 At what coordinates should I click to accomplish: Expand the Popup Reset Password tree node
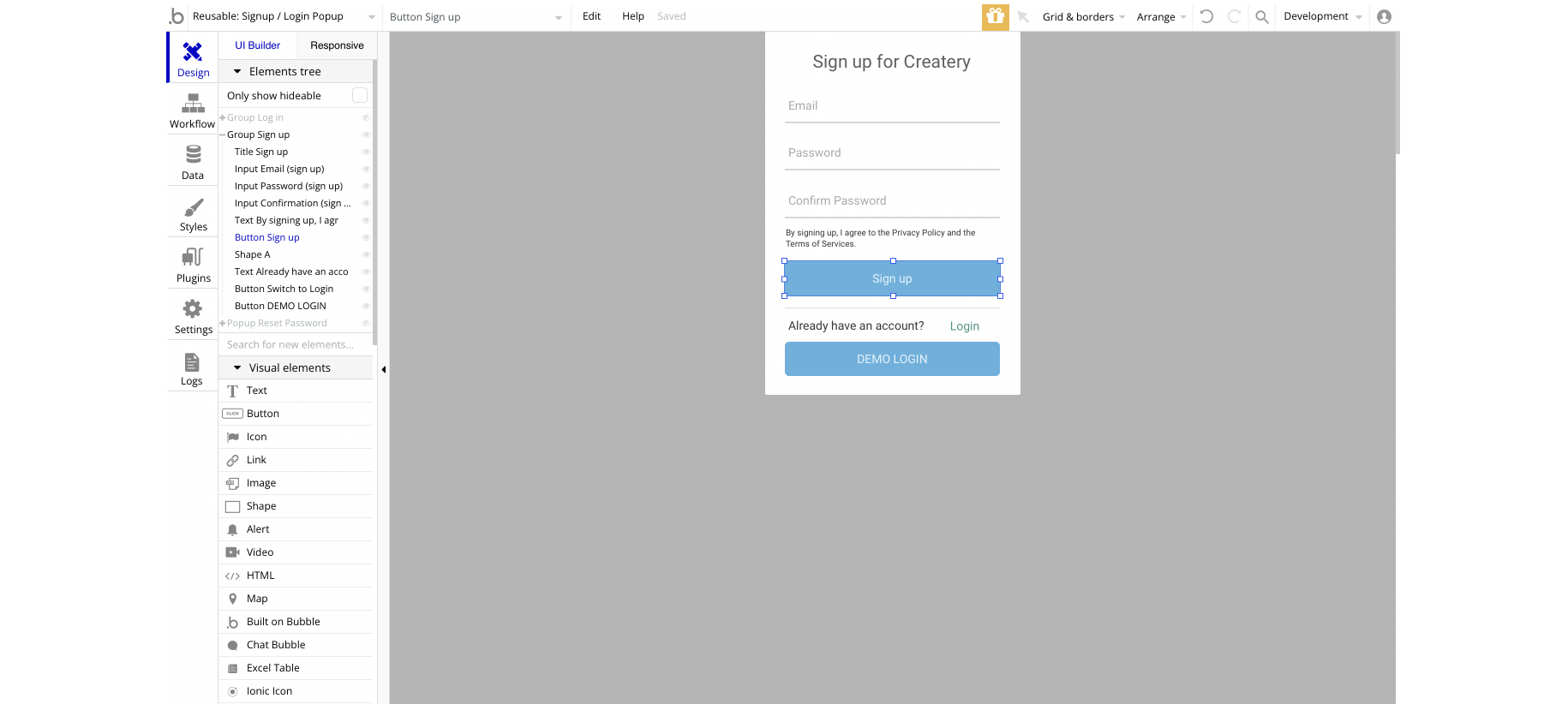tap(223, 323)
